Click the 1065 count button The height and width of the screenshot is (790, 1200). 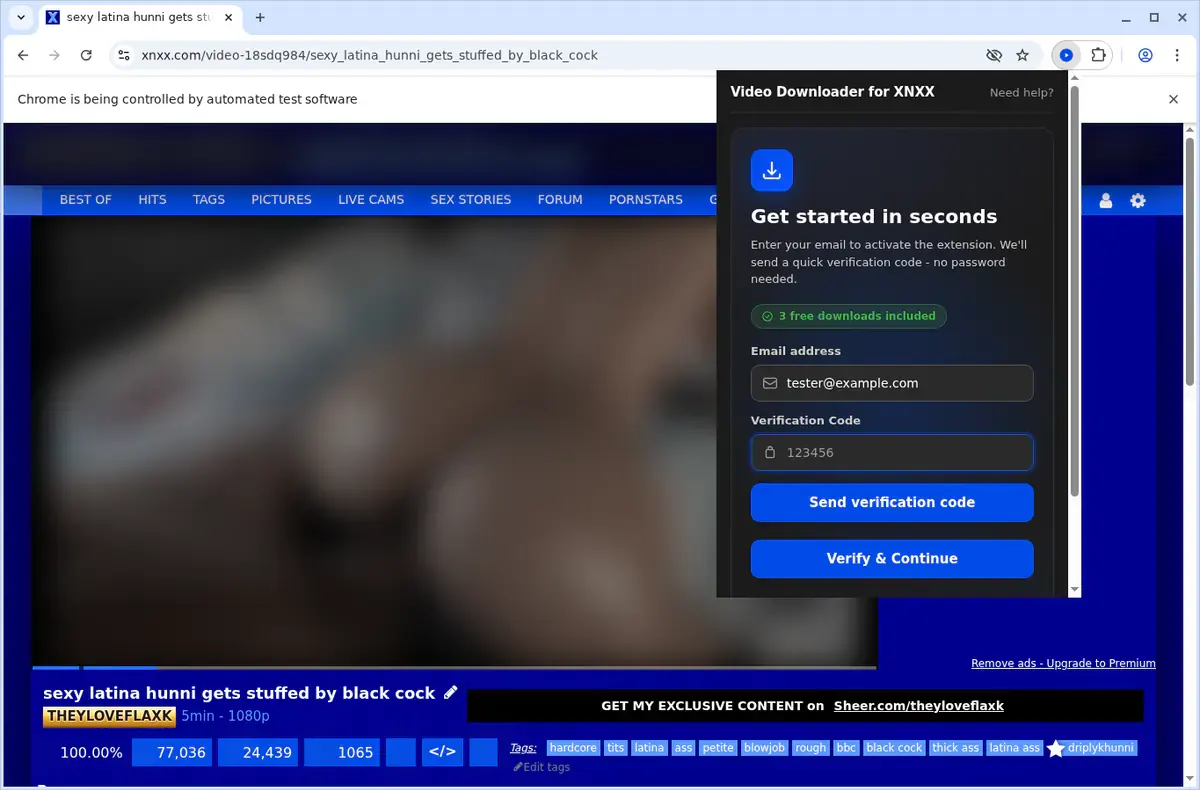(344, 752)
